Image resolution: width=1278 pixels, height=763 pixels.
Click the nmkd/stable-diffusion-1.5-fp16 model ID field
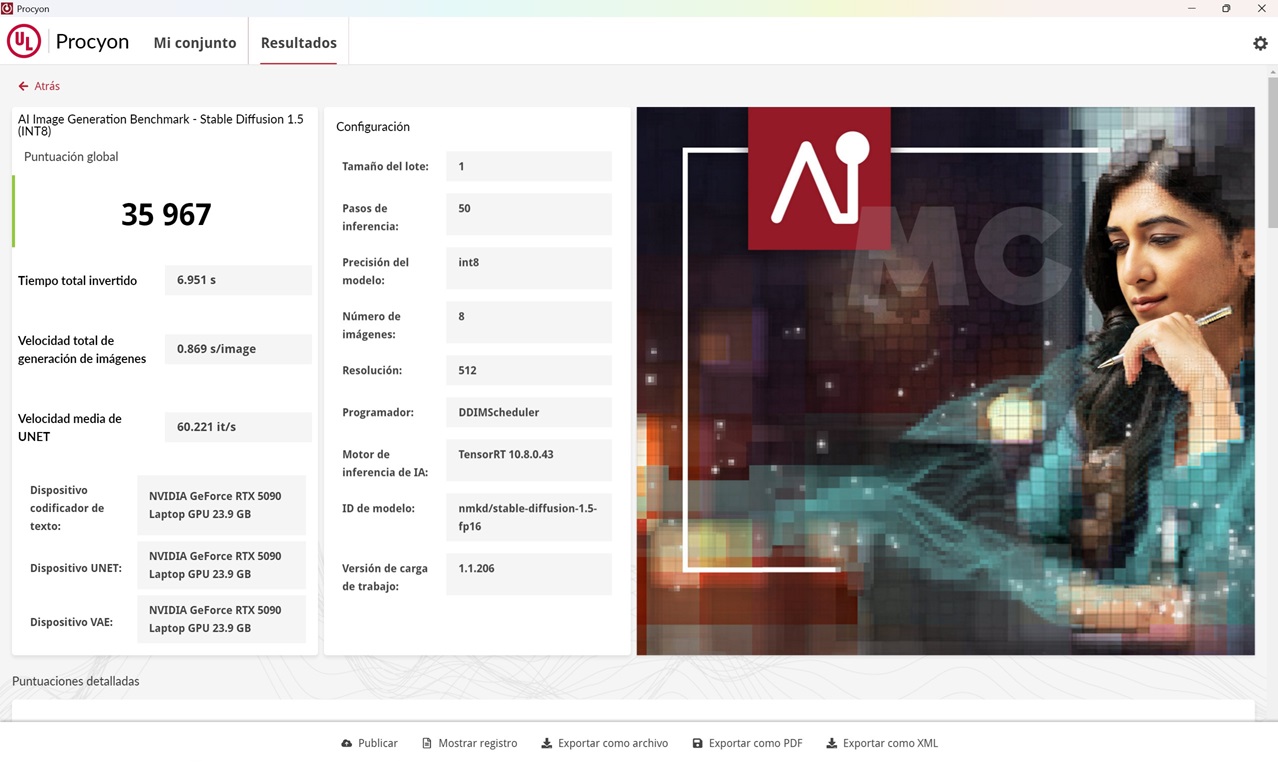(x=528, y=517)
